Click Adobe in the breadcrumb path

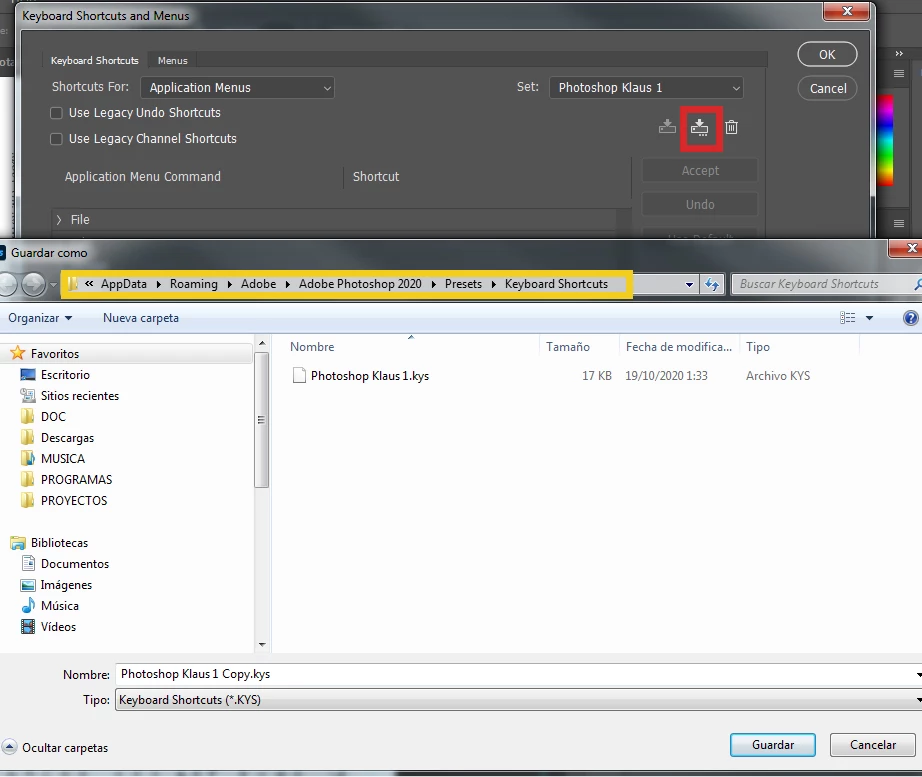[258, 284]
